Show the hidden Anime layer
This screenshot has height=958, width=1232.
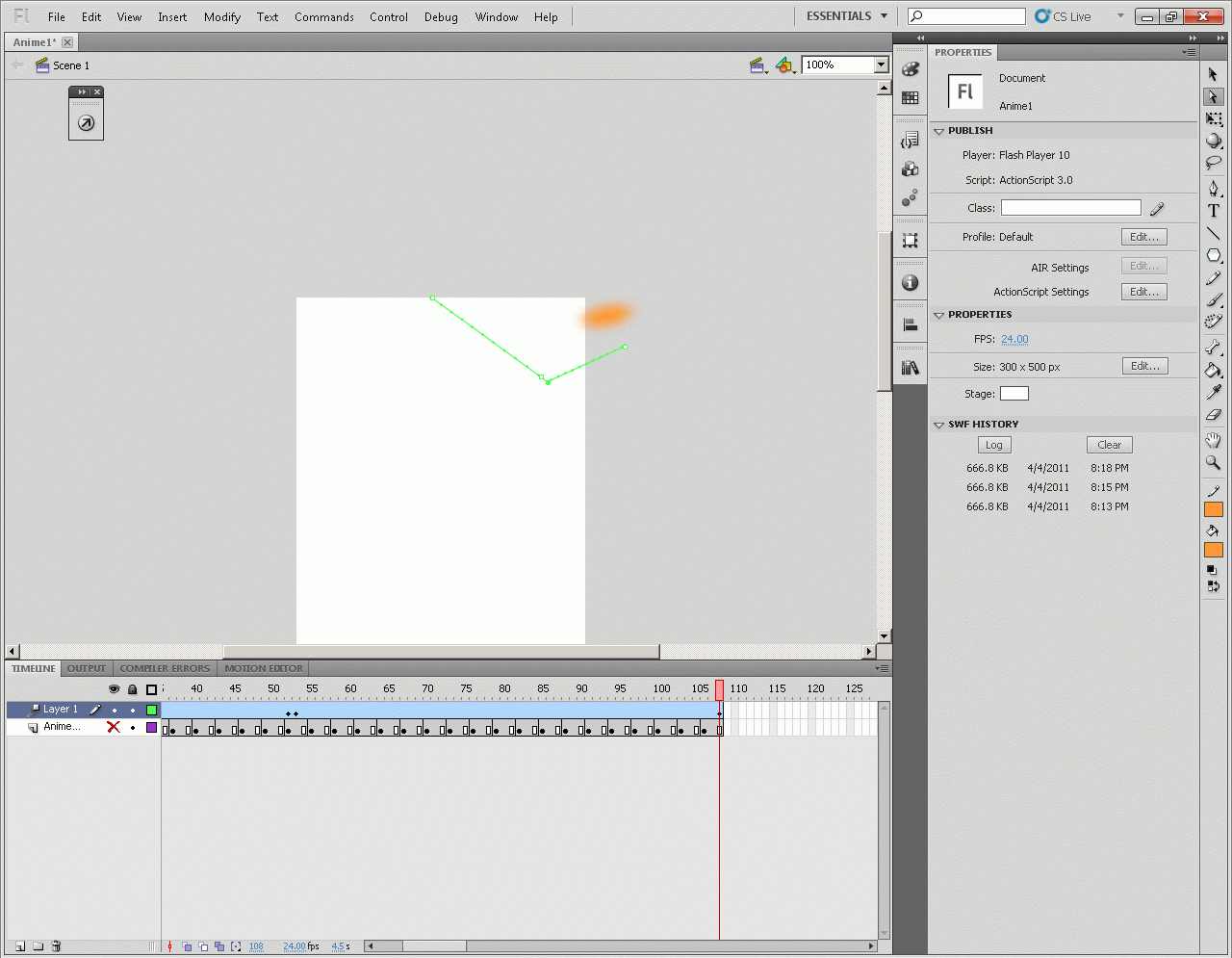114,727
